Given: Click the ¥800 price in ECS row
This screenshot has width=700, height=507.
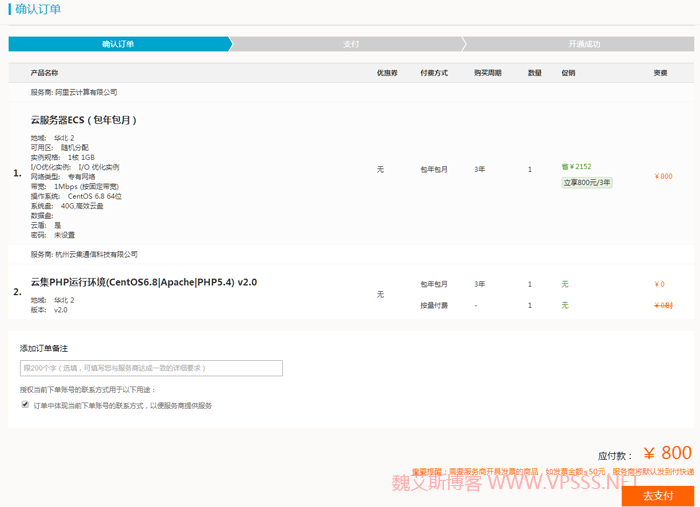Looking at the screenshot, I should tap(663, 176).
